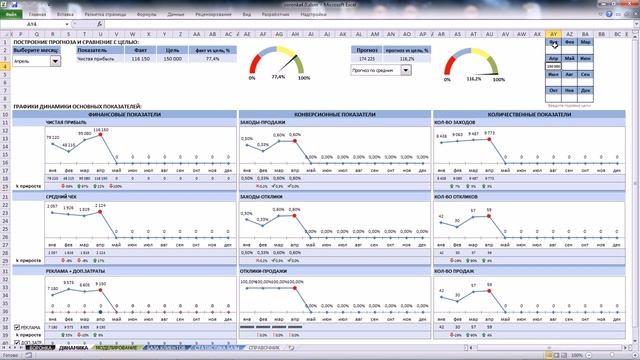The width and height of the screenshot is (640, 360).
Task: Click the Чистая прибыль indicator cell
Action: [100, 59]
